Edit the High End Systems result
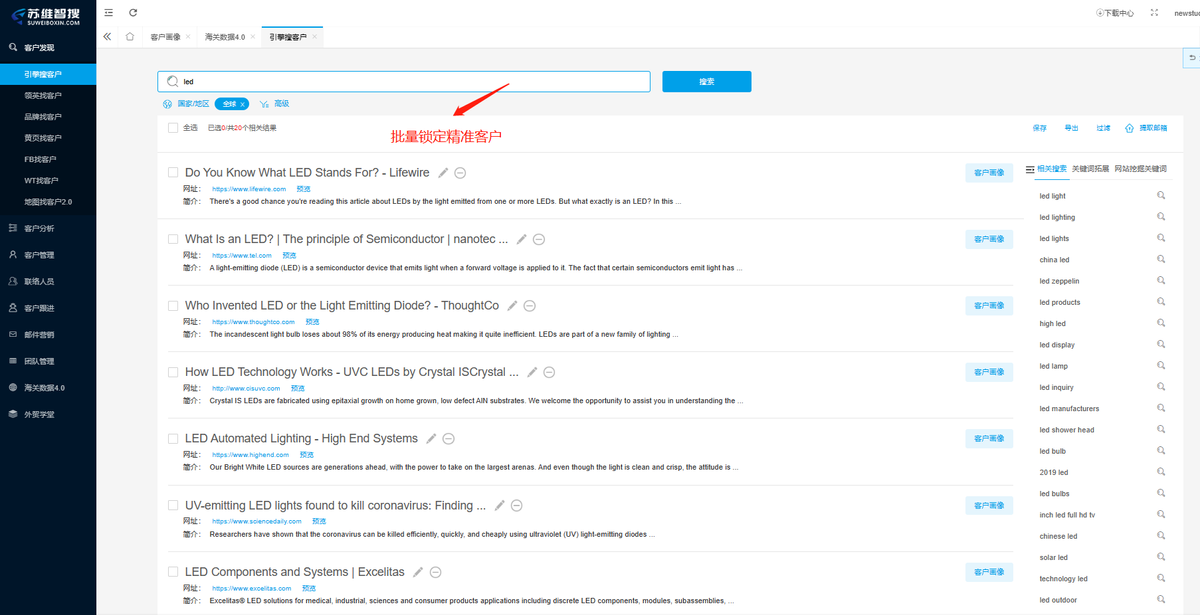This screenshot has height=615, width=1200. coord(432,439)
